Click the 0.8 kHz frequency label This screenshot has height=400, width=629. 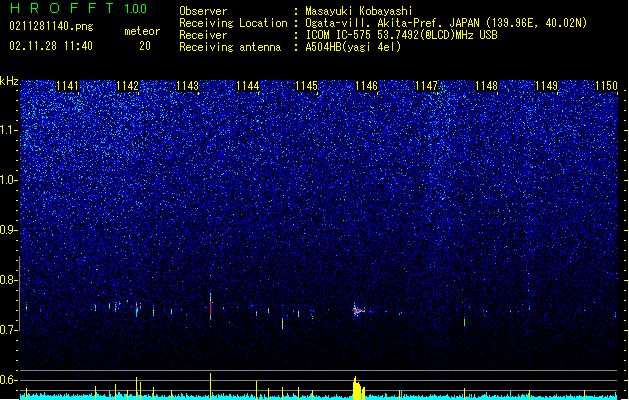pyautogui.click(x=9, y=280)
